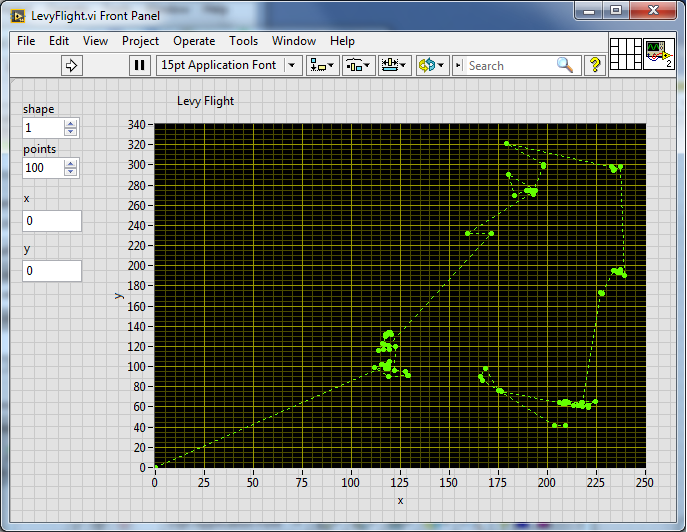687x532 pixels.
Task: Open the Window menu
Action: 294,41
